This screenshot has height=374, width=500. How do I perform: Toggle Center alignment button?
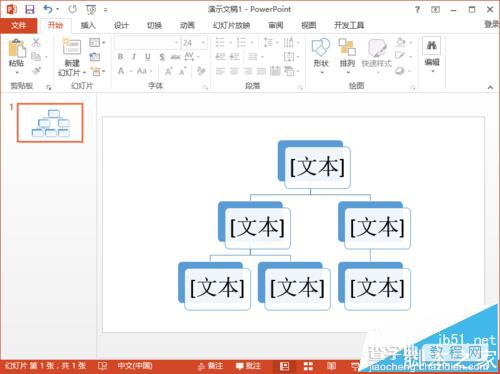(x=234, y=71)
